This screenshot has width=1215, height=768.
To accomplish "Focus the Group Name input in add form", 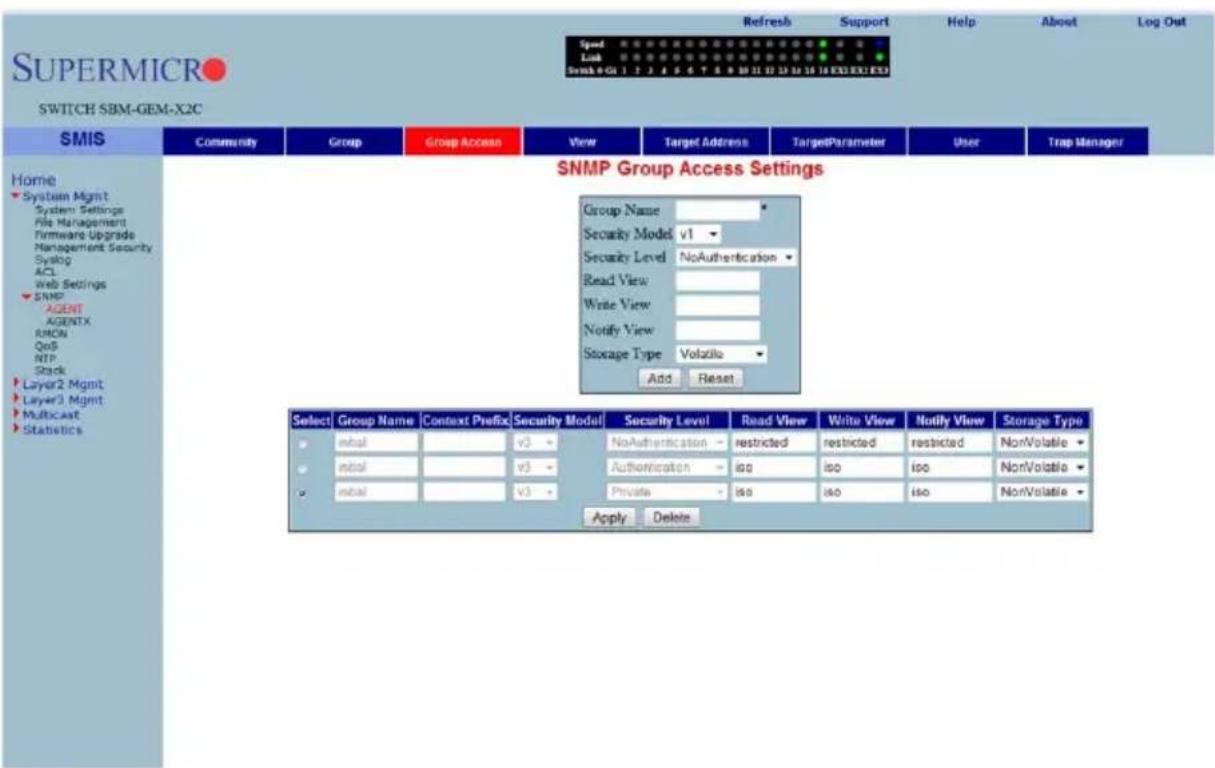I will [718, 209].
